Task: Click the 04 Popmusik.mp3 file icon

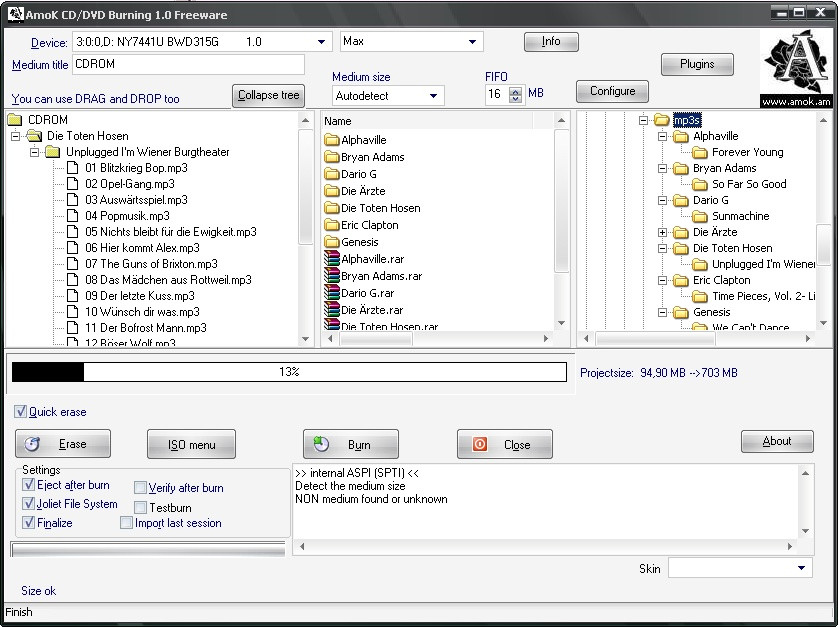Action: [73, 216]
